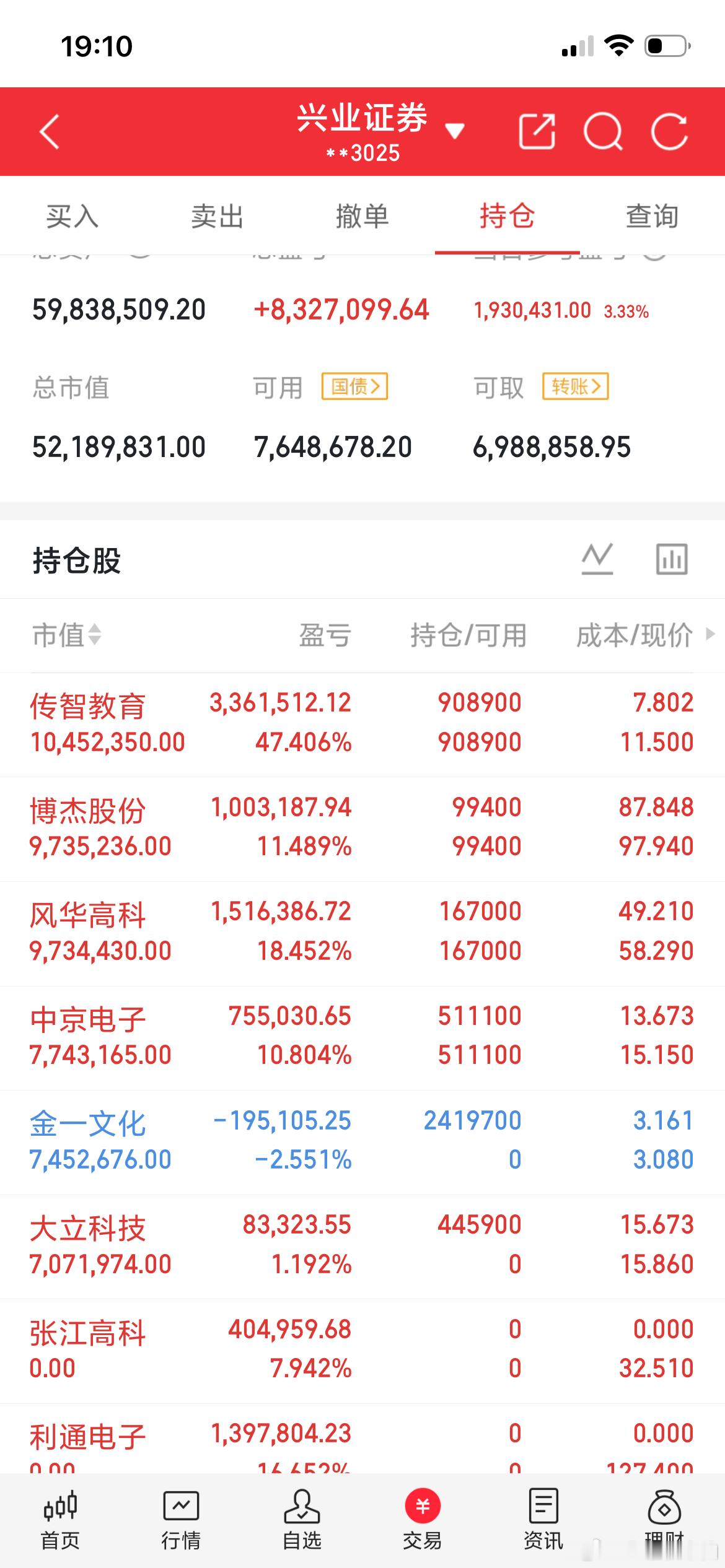Select the 持仓 tab
This screenshot has width=725, height=1568.
coord(507,216)
